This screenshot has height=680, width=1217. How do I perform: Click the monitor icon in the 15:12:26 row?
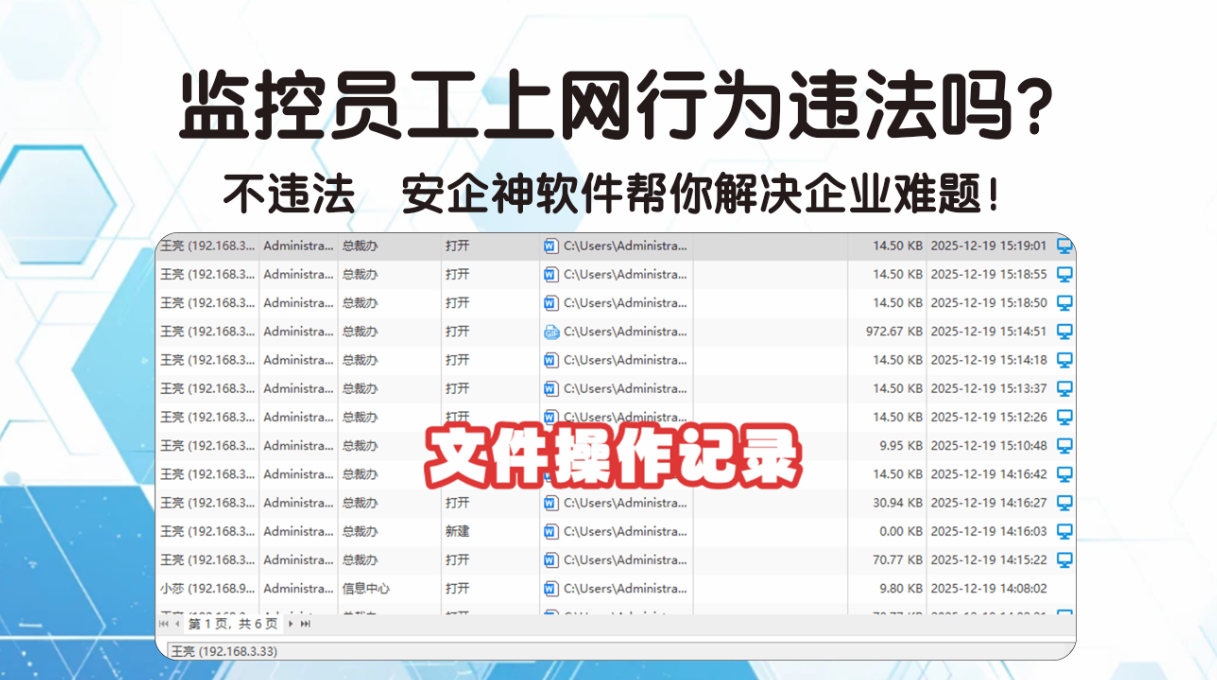(x=1064, y=417)
